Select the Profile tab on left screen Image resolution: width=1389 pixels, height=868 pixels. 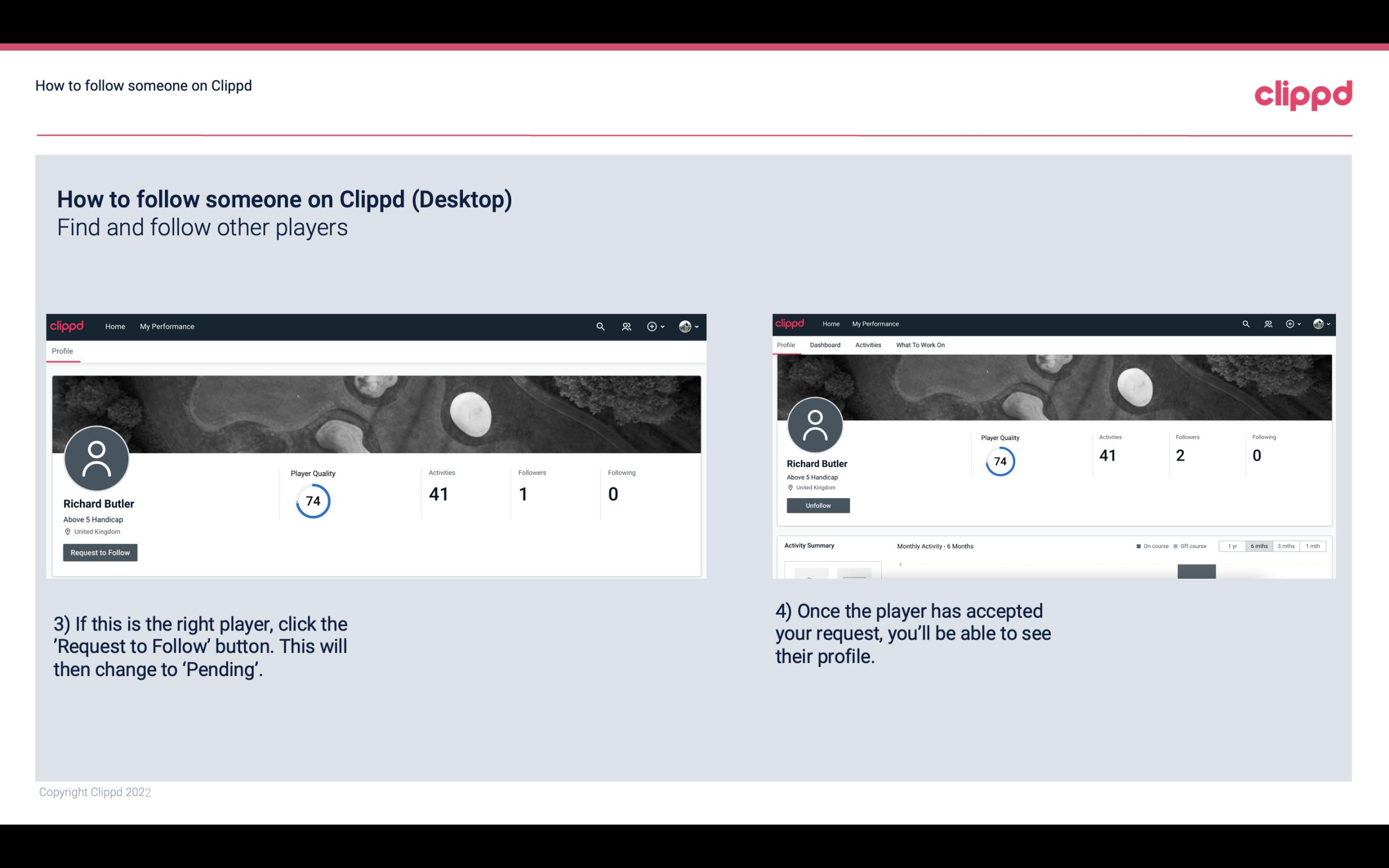tap(62, 351)
